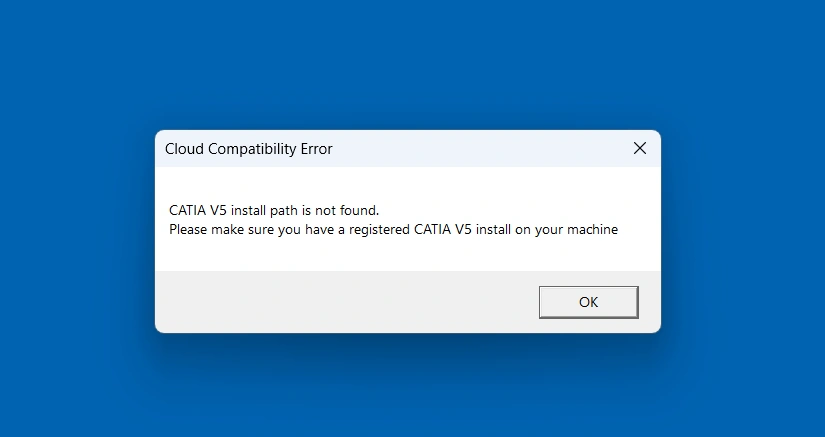
Task: Click the gray footer beside OK
Action: 340,301
